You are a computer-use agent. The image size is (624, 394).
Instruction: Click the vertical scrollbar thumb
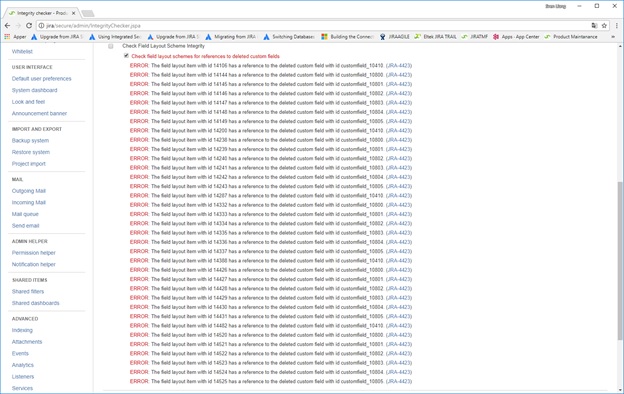point(620,261)
